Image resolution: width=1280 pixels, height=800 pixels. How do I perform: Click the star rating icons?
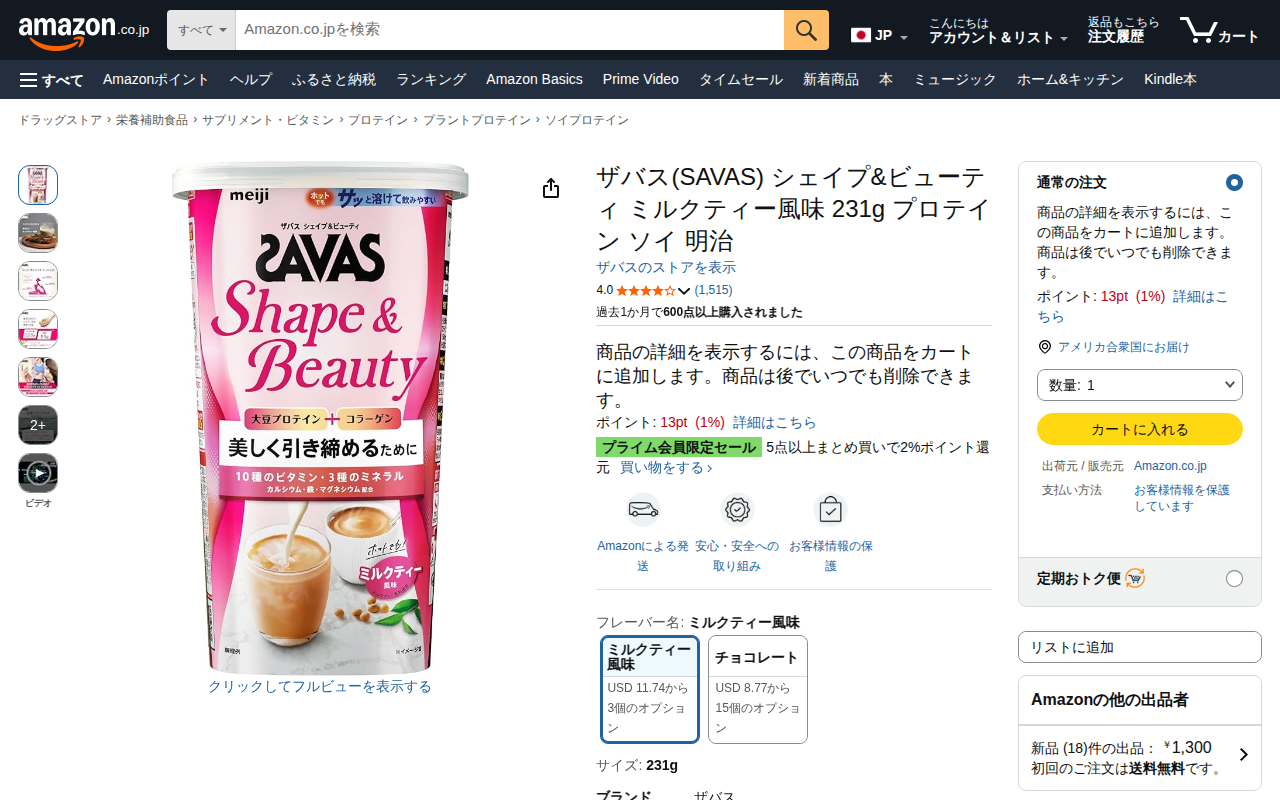[645, 291]
